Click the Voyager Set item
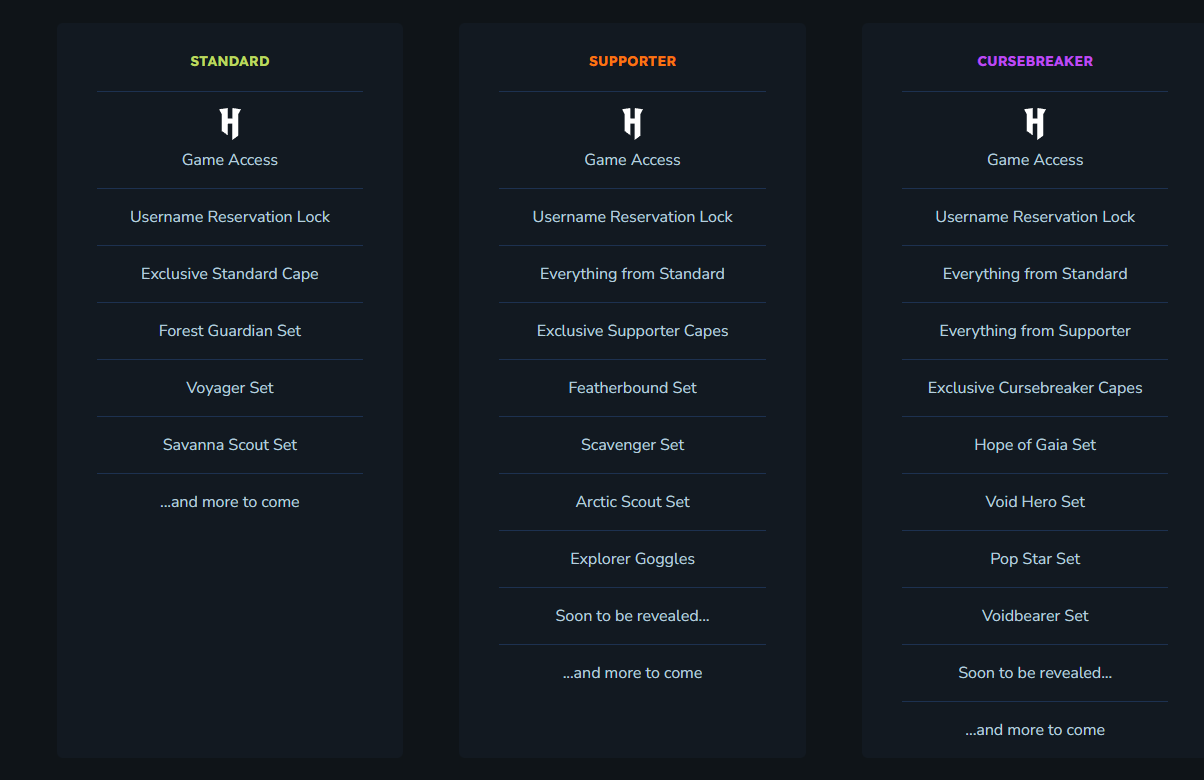 [x=230, y=388]
